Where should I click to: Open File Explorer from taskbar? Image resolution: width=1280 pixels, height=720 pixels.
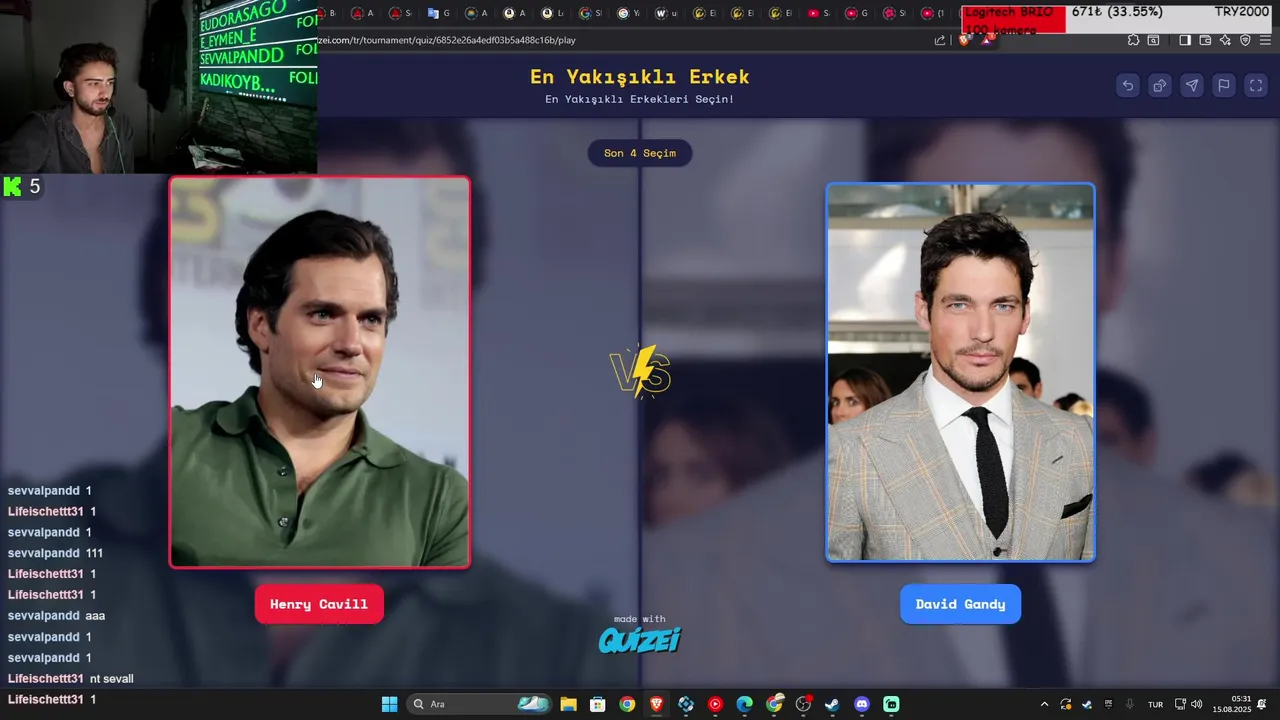(x=568, y=704)
